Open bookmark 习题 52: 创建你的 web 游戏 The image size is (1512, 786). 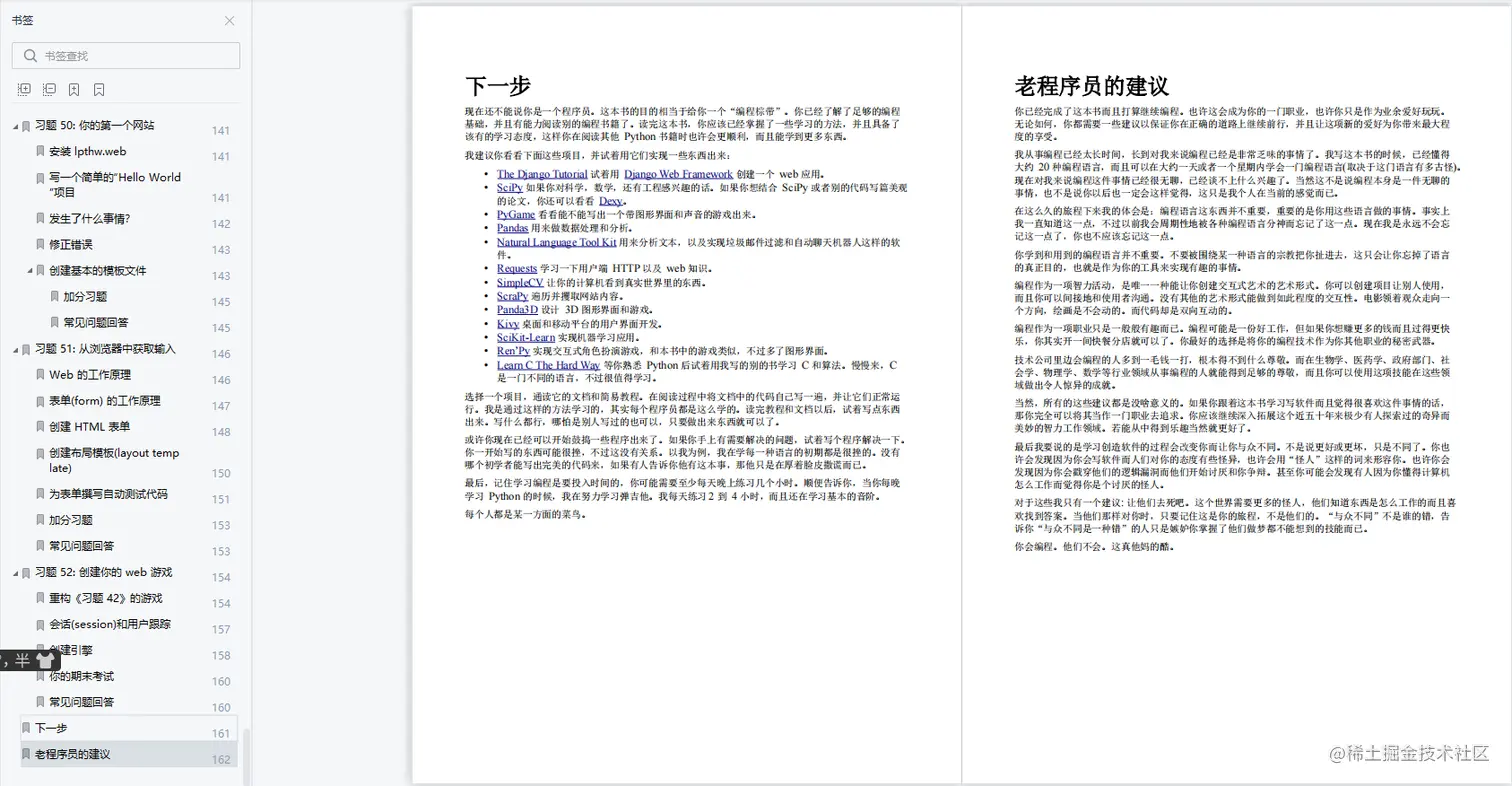103,572
